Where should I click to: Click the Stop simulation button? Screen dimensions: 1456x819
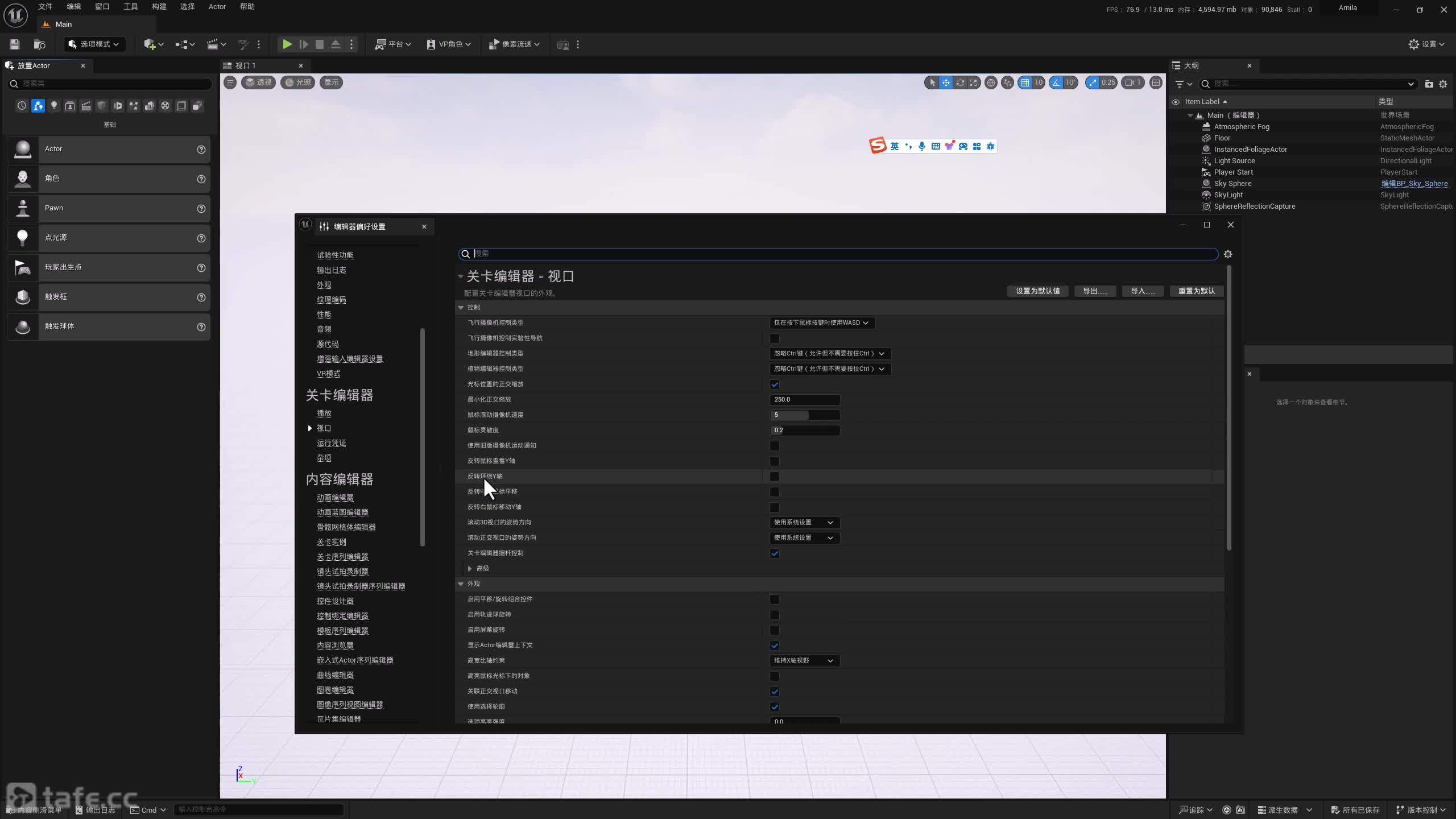click(320, 44)
